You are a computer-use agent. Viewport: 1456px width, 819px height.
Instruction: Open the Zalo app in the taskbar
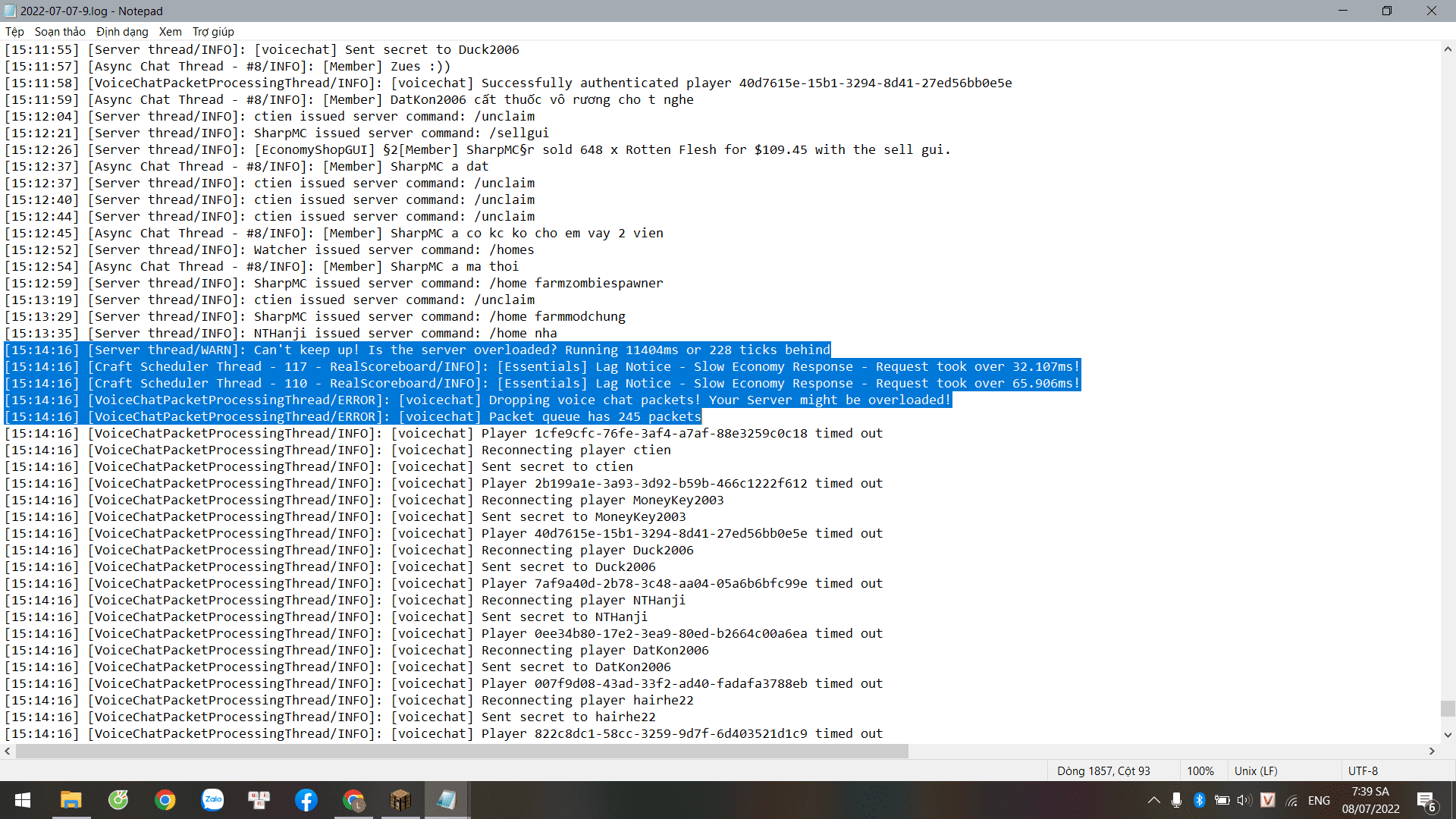click(x=212, y=800)
